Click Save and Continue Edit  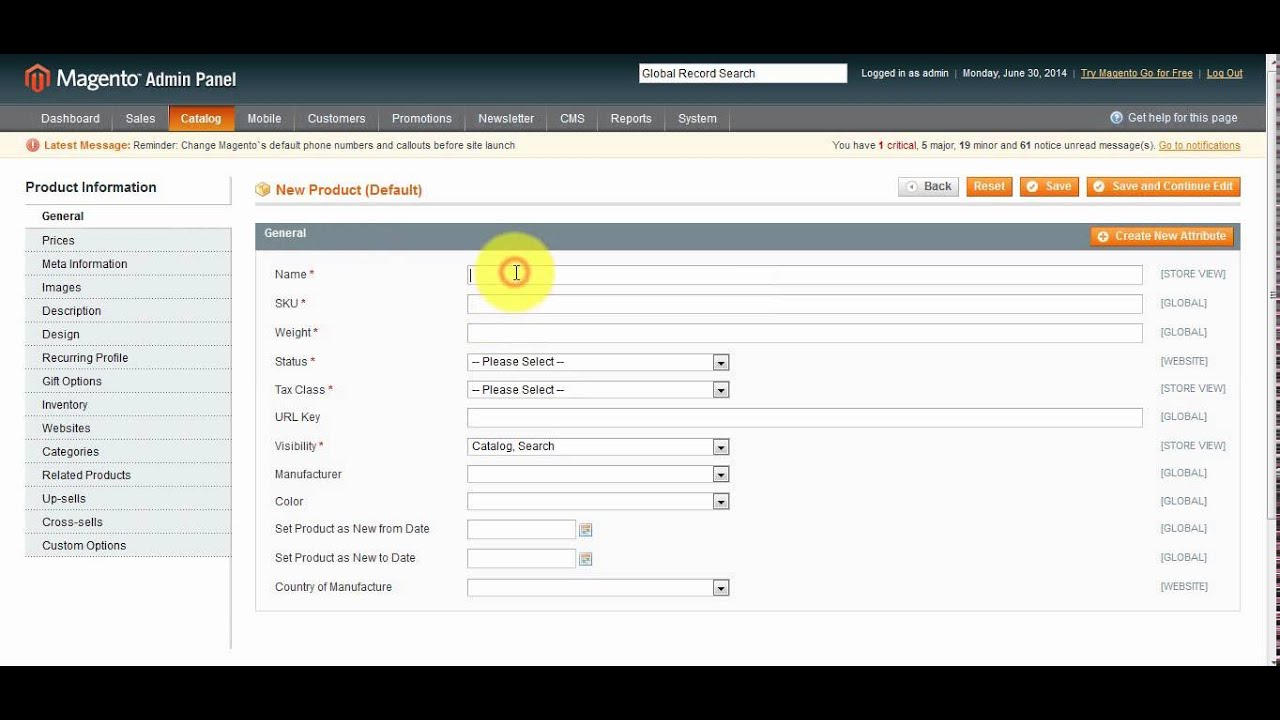click(x=1163, y=187)
